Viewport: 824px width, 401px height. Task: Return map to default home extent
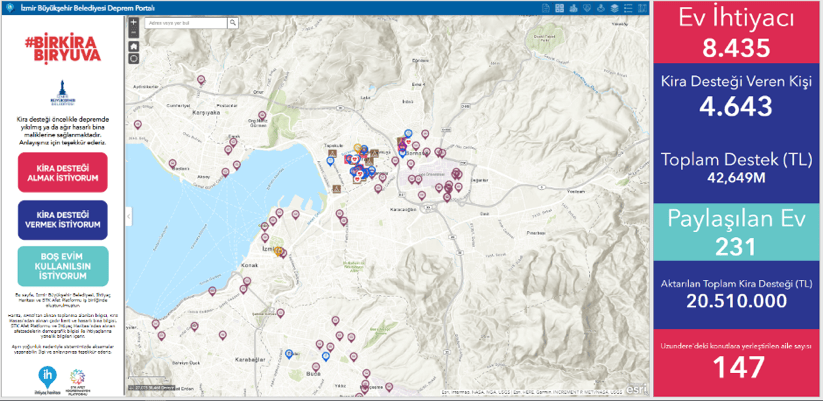[133, 46]
